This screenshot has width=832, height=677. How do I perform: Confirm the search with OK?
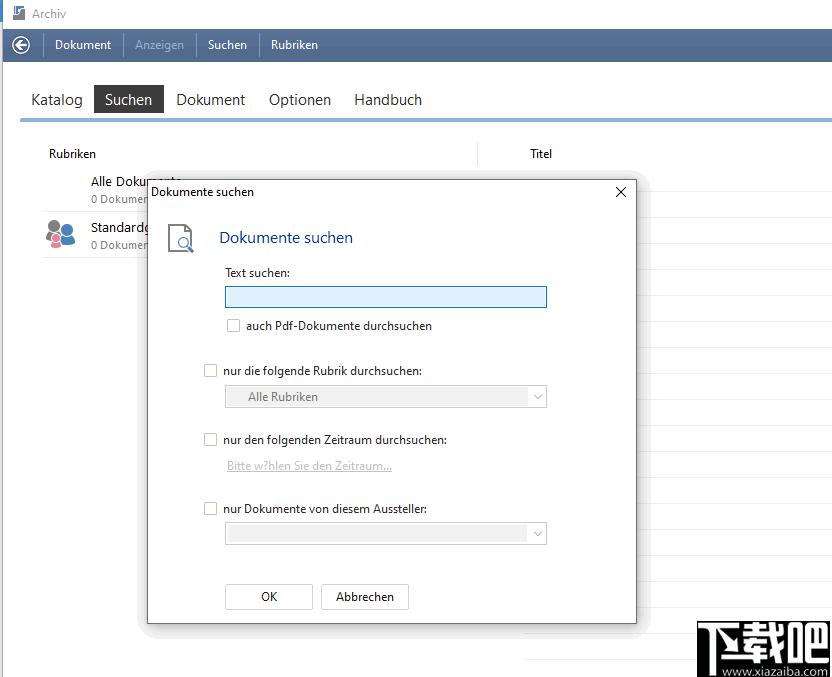pyautogui.click(x=269, y=597)
